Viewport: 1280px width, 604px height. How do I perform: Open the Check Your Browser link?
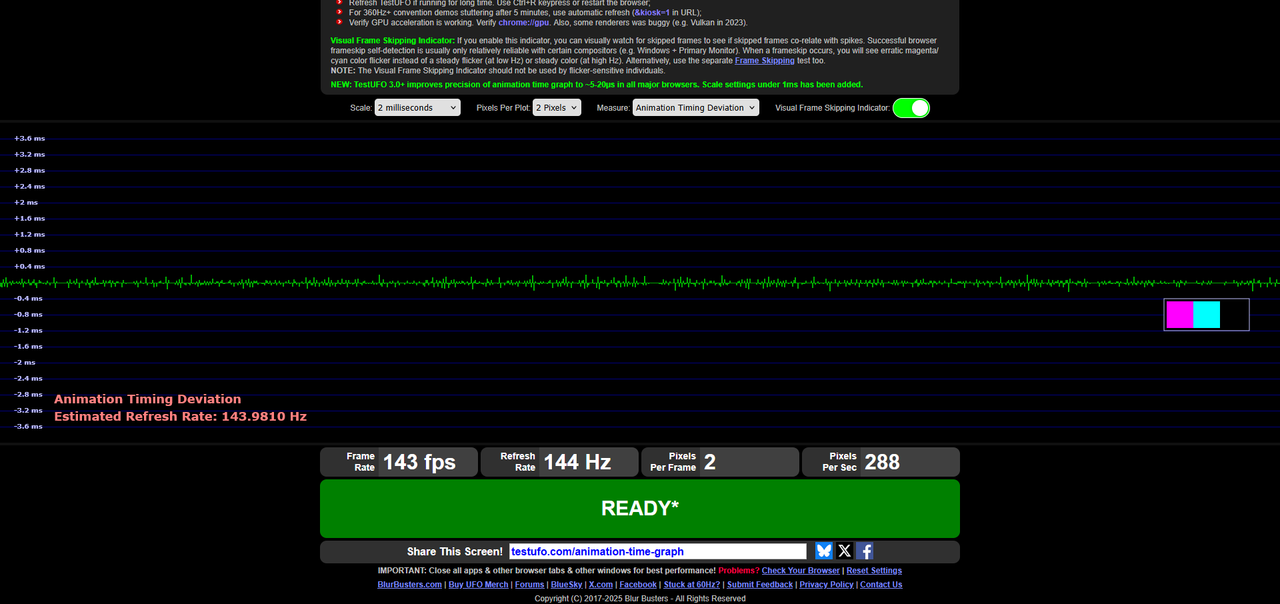(800, 570)
